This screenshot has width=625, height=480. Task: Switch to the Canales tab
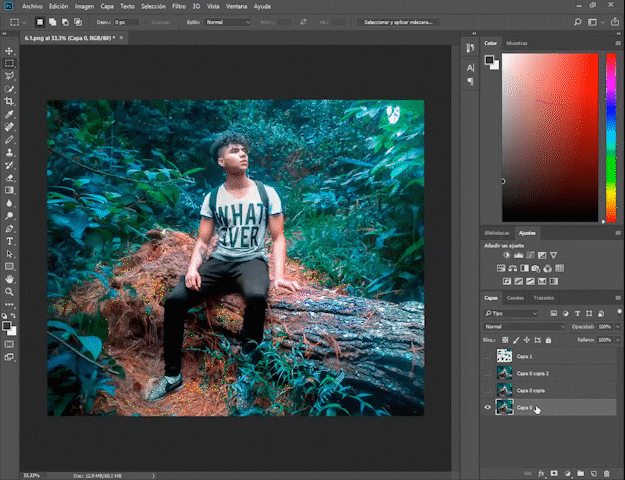pyautogui.click(x=515, y=298)
